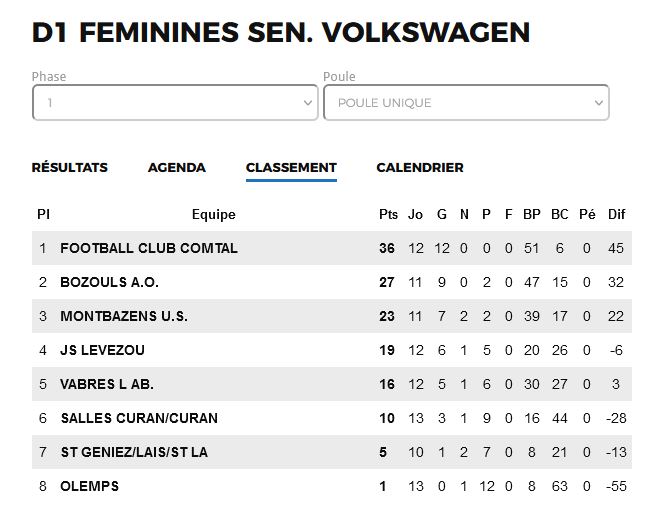
Task: Open the OLEMPS team link
Action: [89, 486]
